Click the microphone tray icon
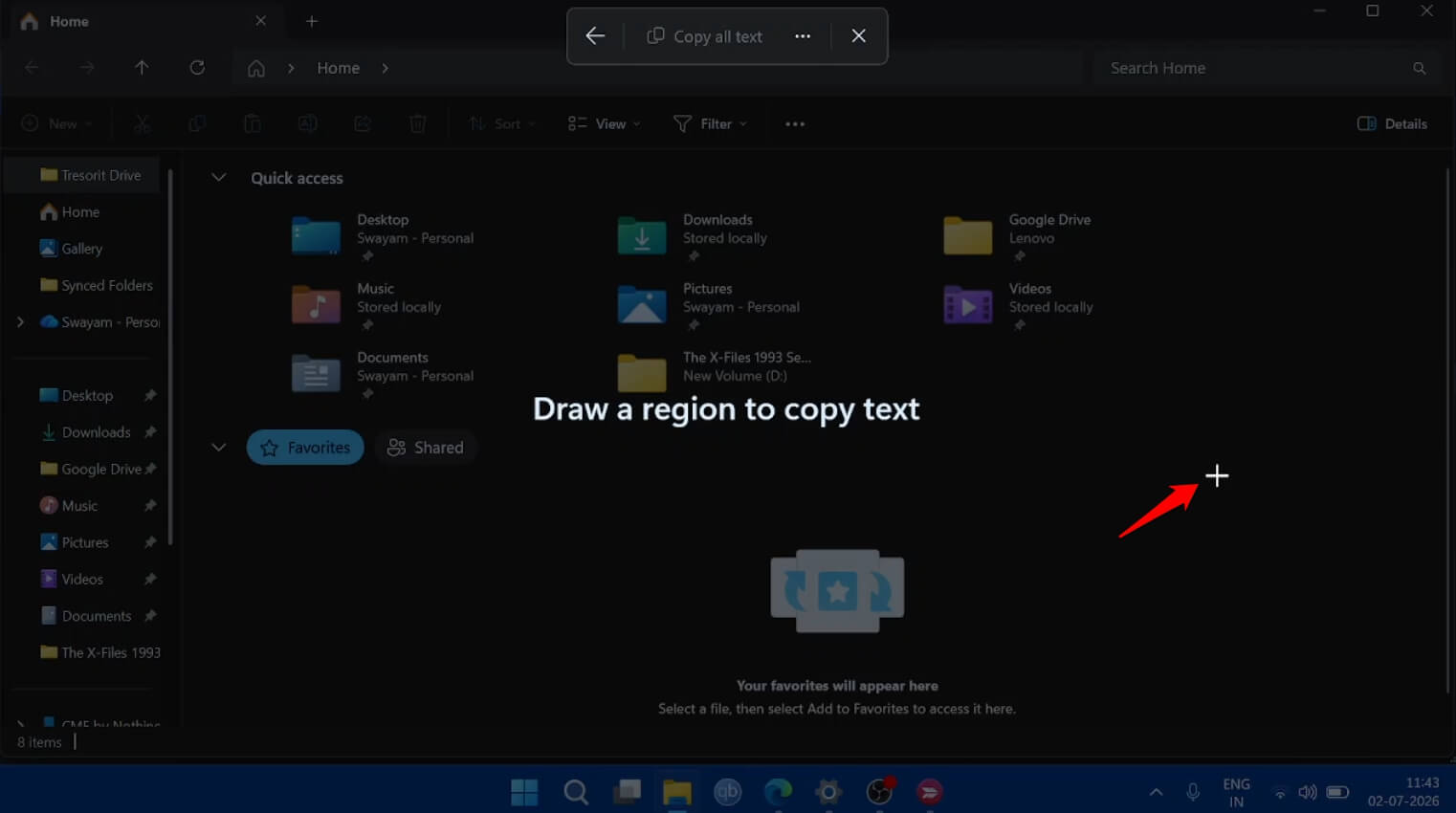Screen dimensions: 1456x813 pos(1193,792)
